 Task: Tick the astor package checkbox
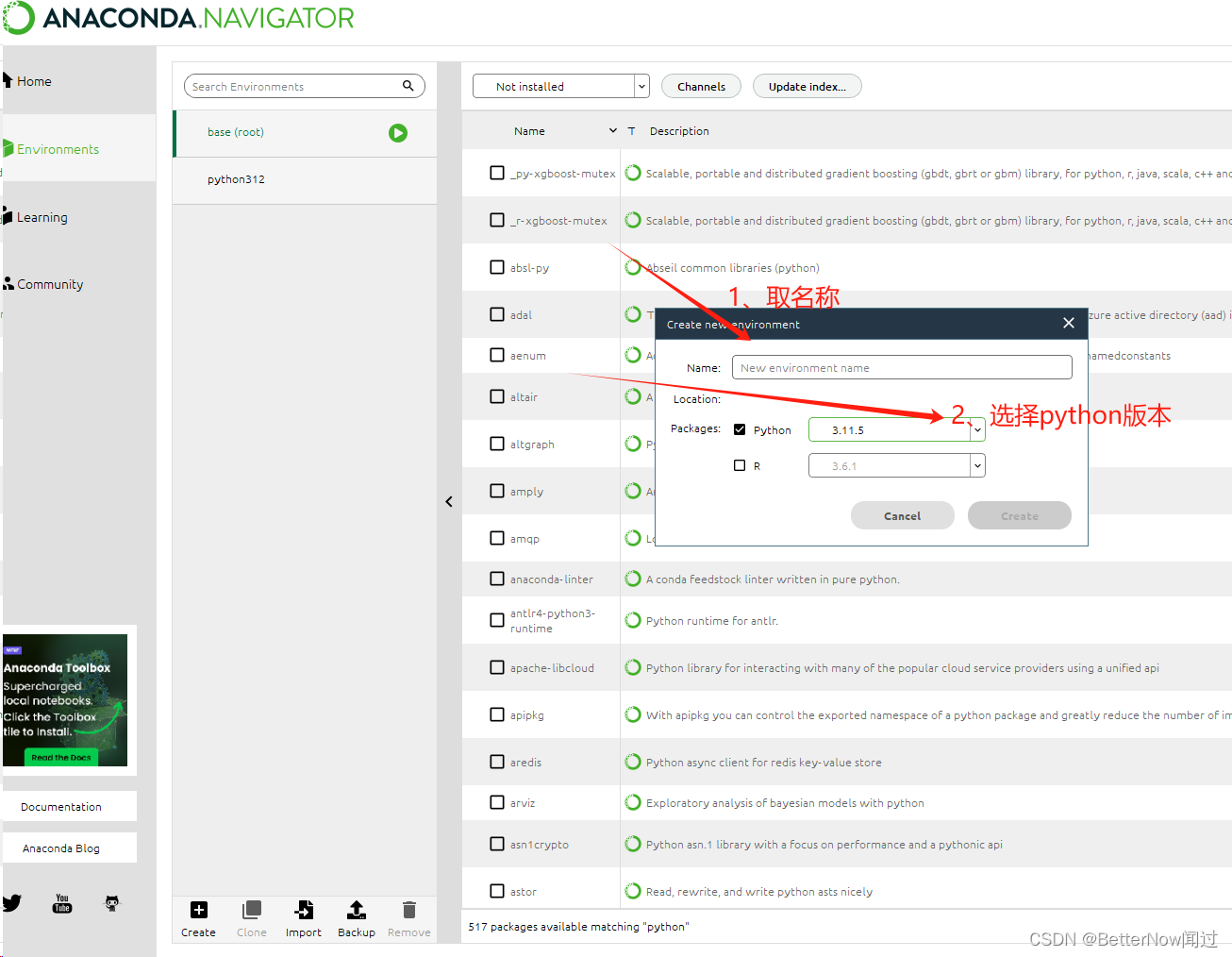pyautogui.click(x=497, y=891)
